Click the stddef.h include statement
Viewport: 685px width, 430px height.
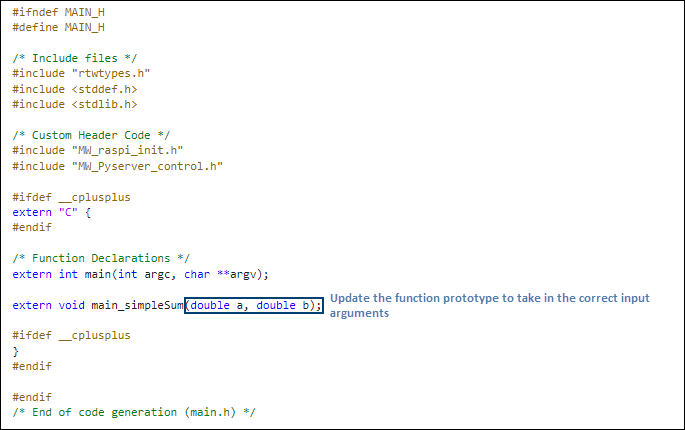pyautogui.click(x=76, y=88)
